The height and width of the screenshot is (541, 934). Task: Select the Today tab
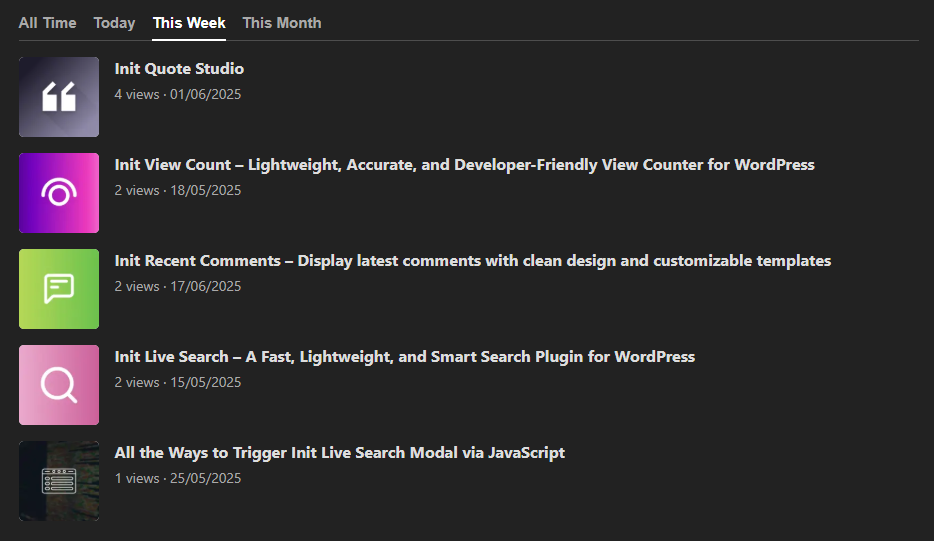click(x=114, y=23)
